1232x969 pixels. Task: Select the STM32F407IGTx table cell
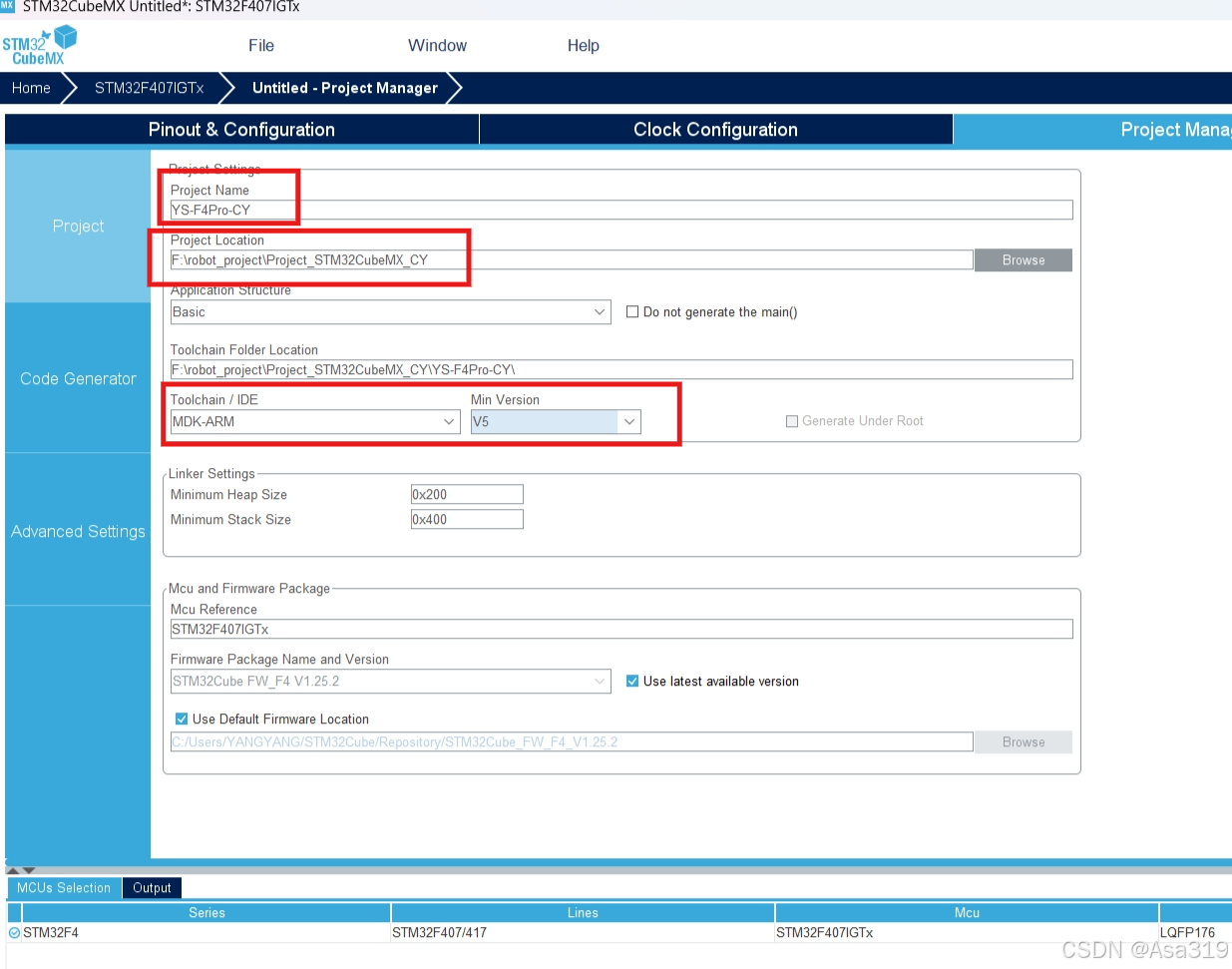pyautogui.click(x=967, y=933)
